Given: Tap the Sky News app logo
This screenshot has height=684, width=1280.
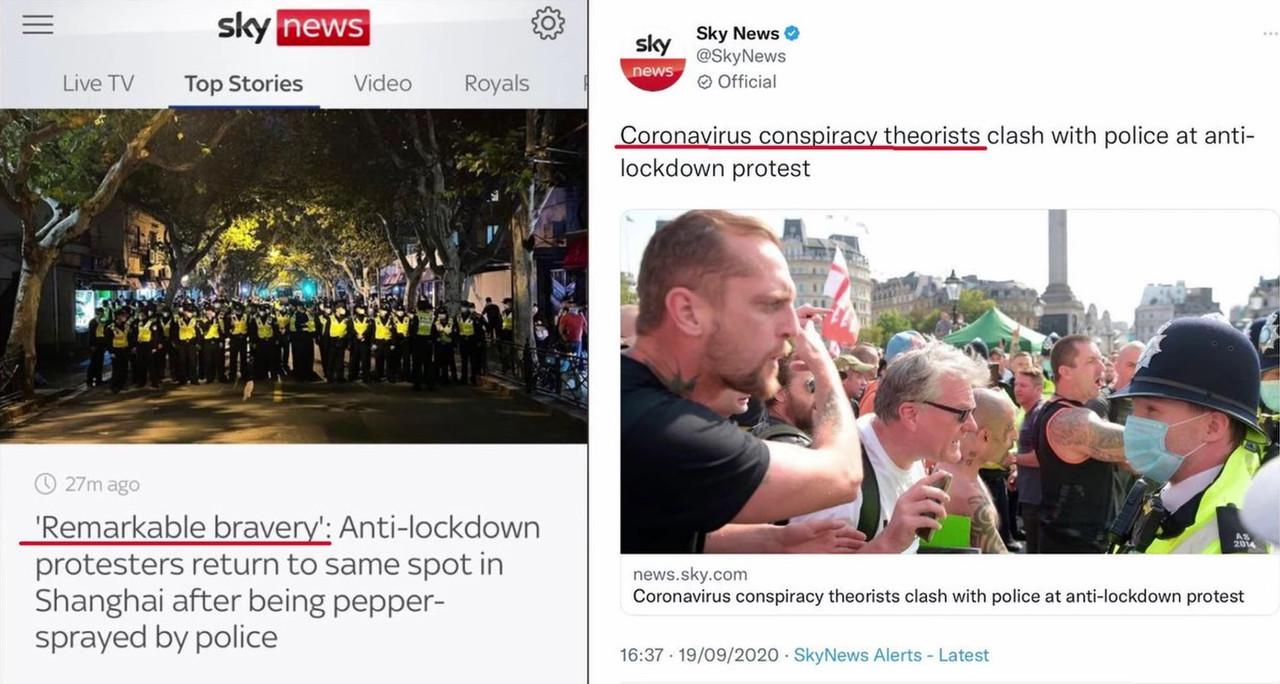Looking at the screenshot, I should pyautogui.click(x=294, y=26).
